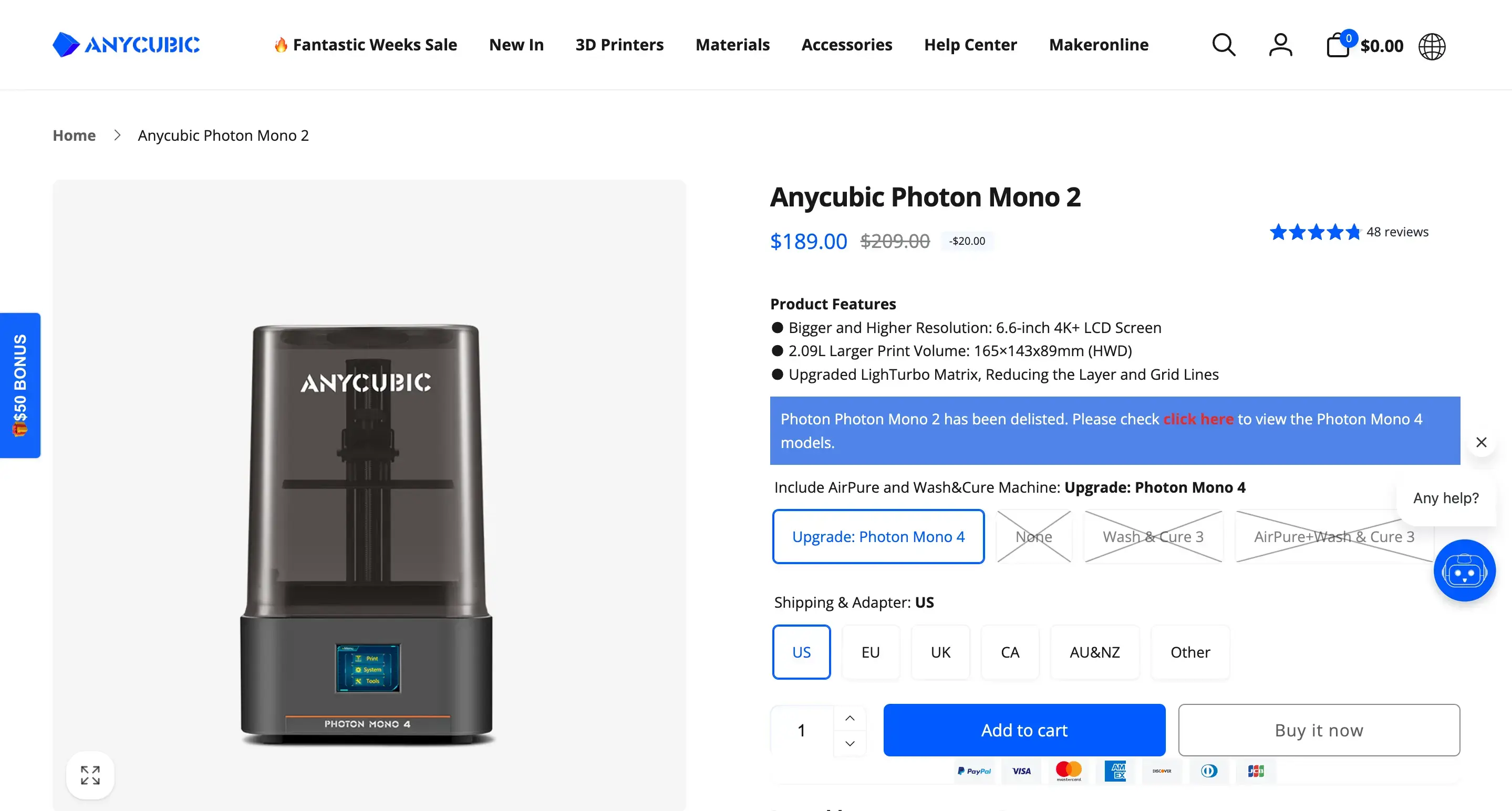Select the US shipping option
This screenshot has width=1512, height=811.
click(x=801, y=652)
